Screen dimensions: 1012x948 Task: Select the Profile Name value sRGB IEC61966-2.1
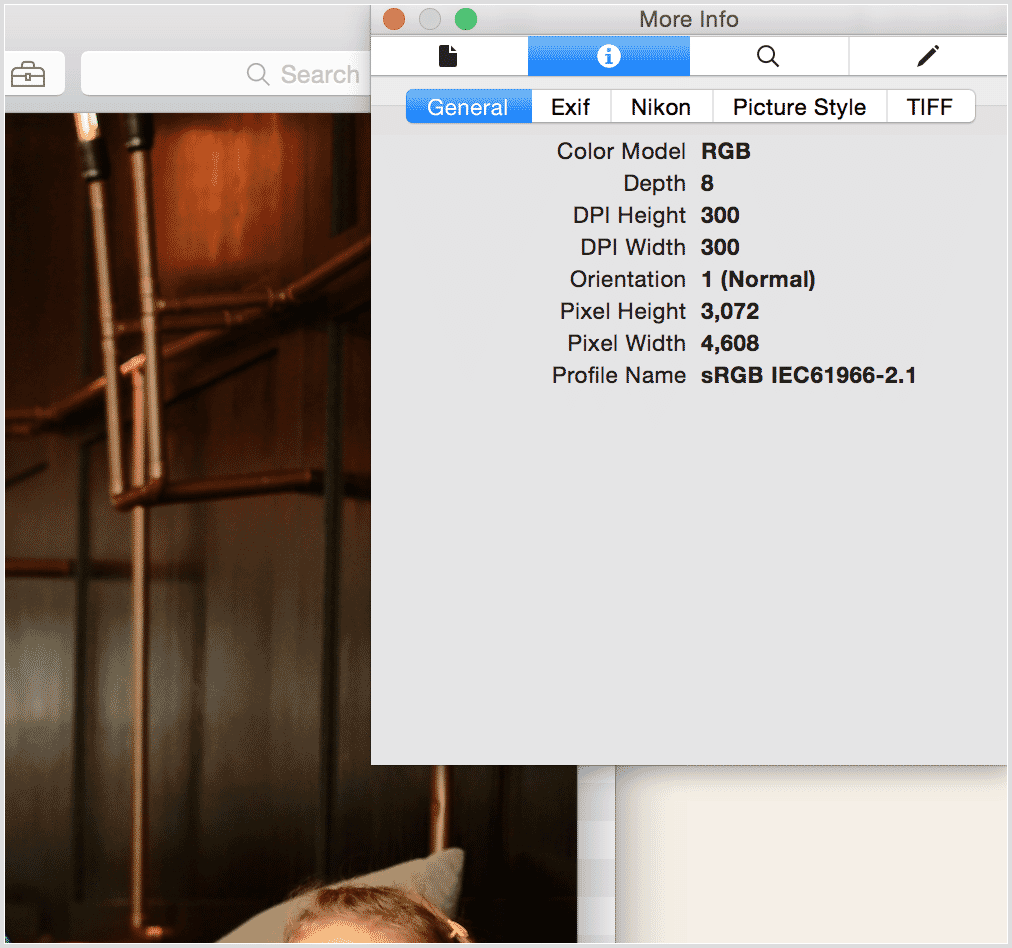(809, 376)
